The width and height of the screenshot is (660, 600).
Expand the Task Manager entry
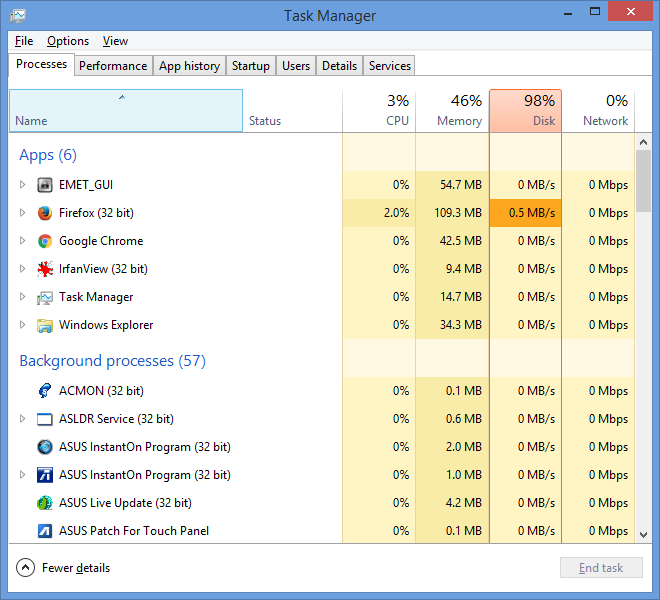pos(23,297)
